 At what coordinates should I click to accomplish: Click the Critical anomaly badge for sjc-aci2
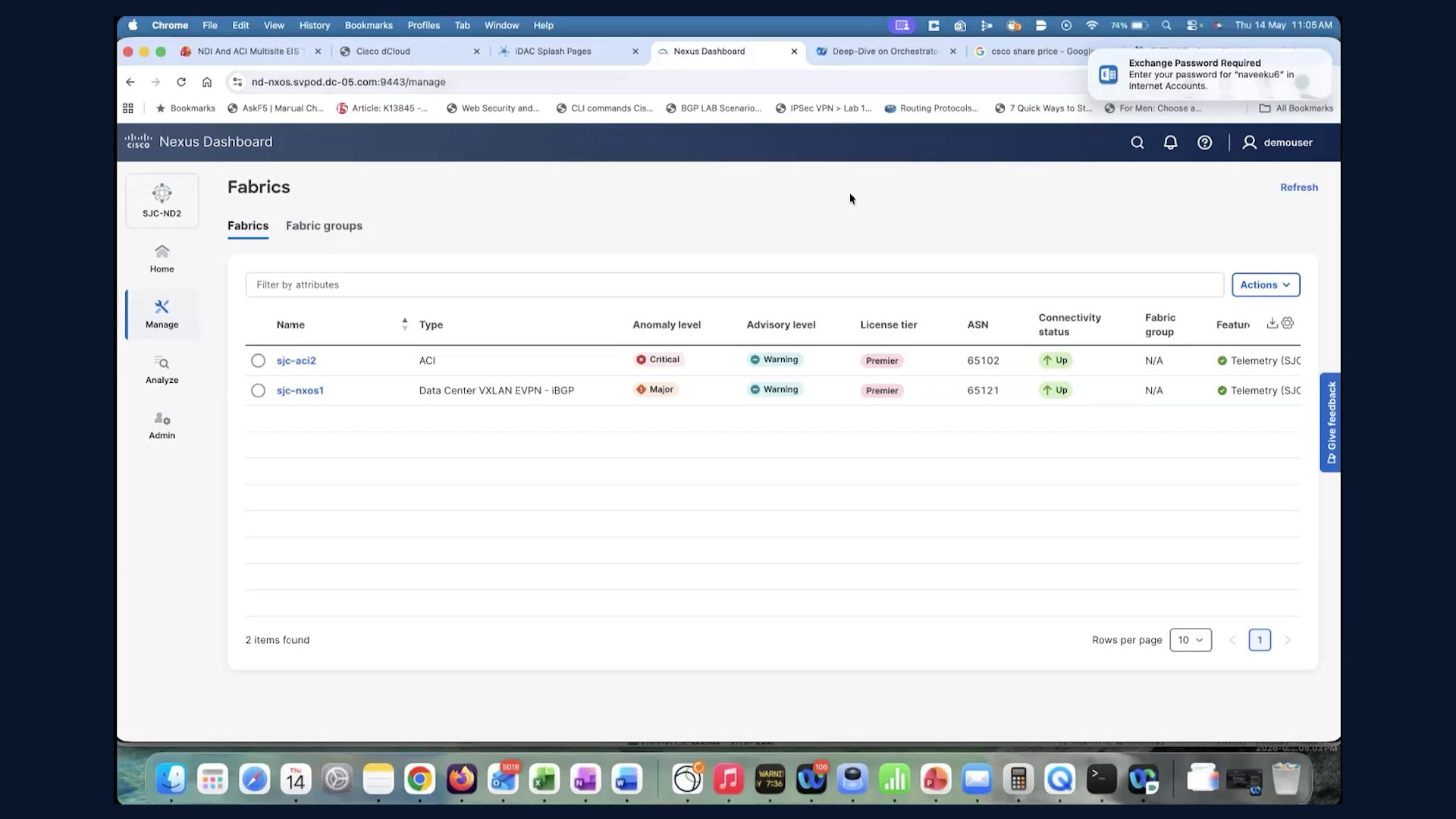(x=658, y=359)
